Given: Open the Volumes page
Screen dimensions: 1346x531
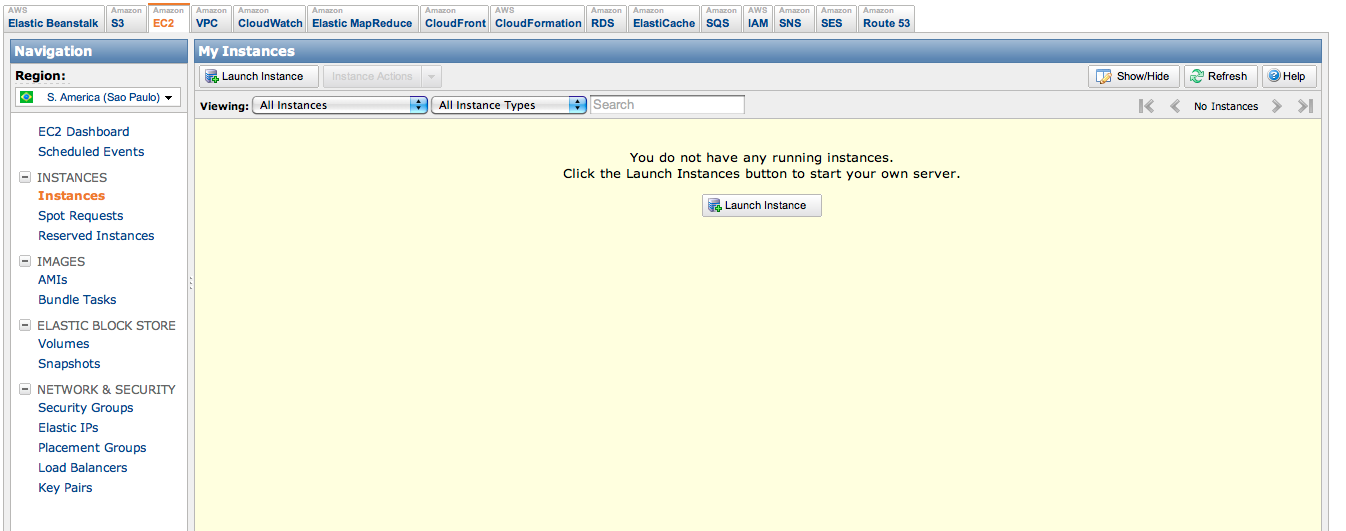Looking at the screenshot, I should [63, 343].
